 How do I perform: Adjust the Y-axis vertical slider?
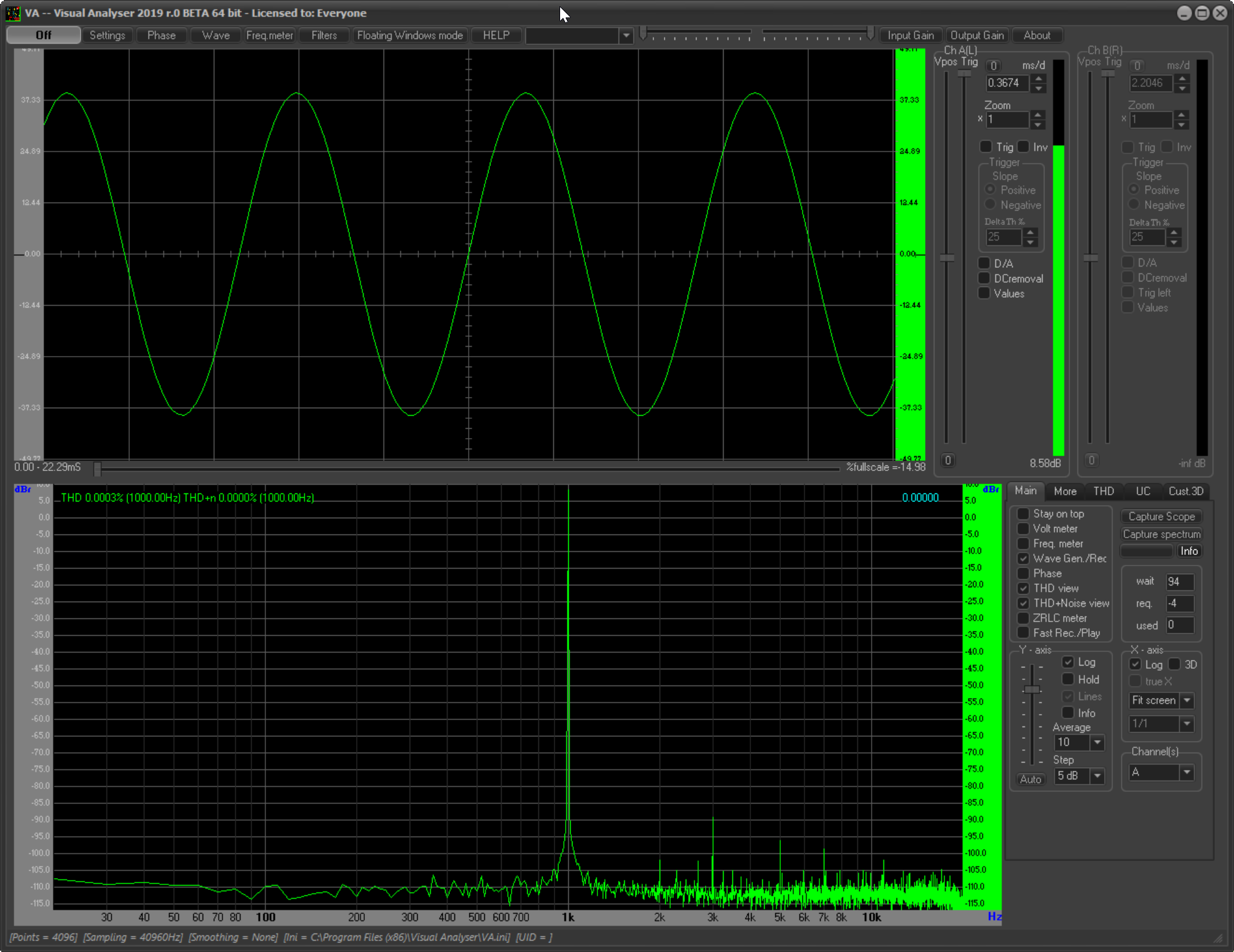pyautogui.click(x=1032, y=690)
